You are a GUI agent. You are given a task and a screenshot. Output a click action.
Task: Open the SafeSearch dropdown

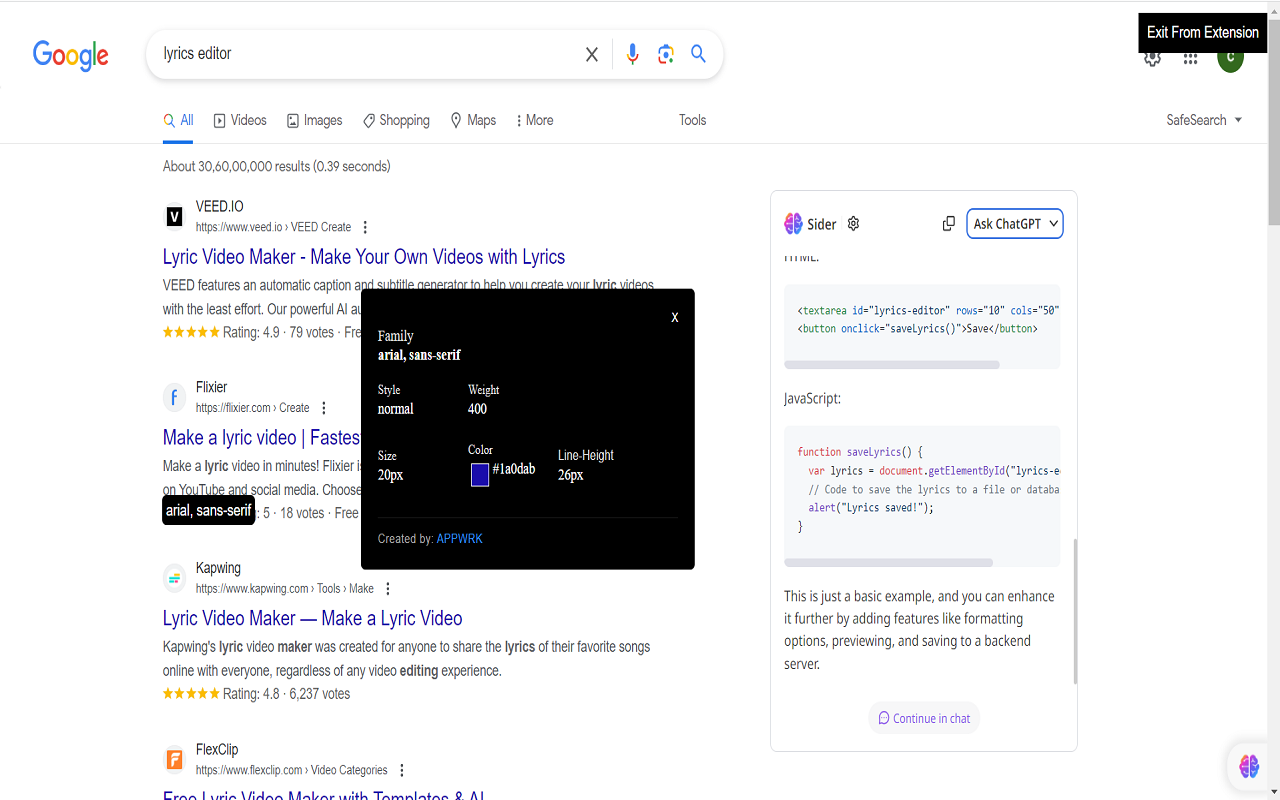point(1204,120)
